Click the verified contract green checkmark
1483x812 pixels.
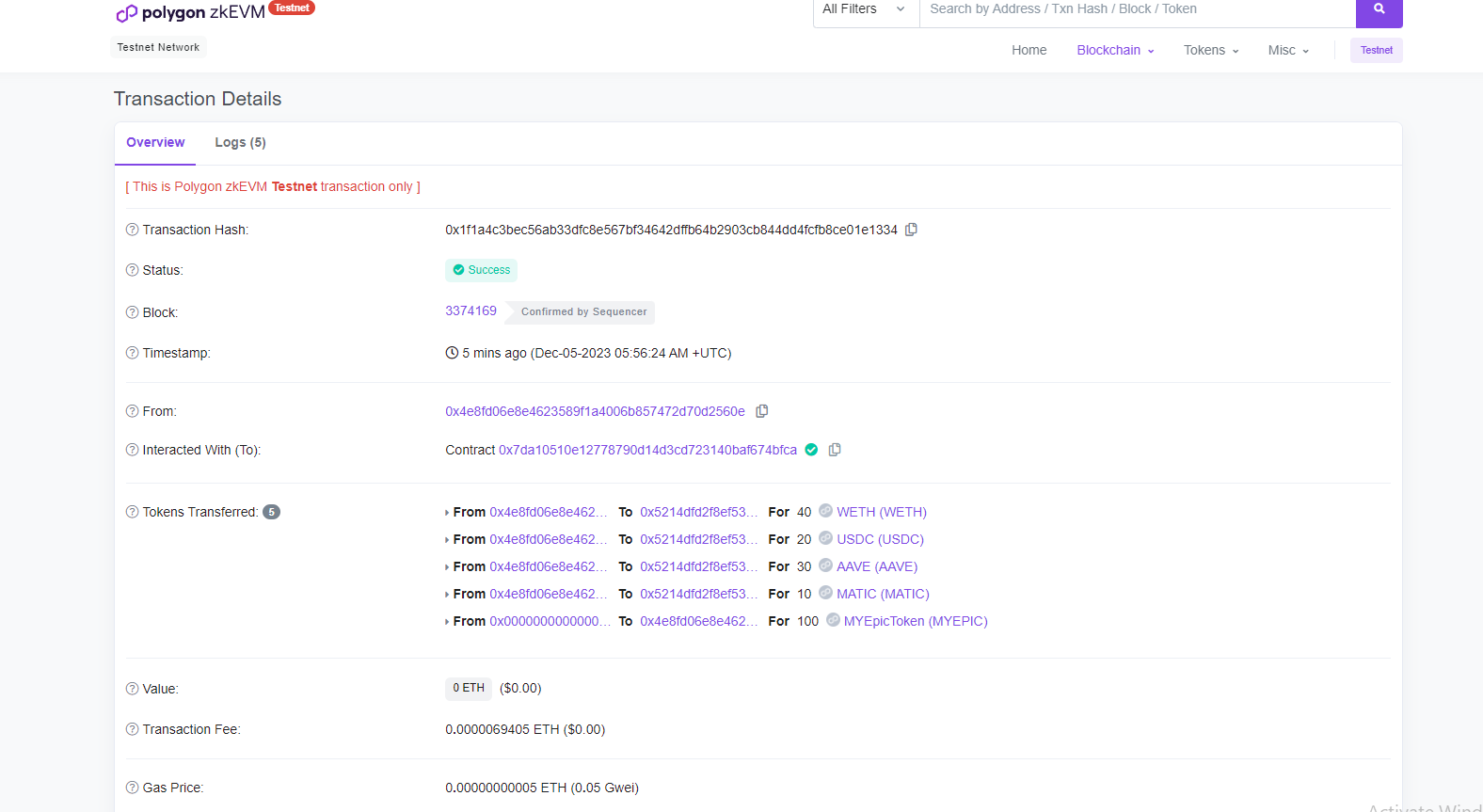811,450
